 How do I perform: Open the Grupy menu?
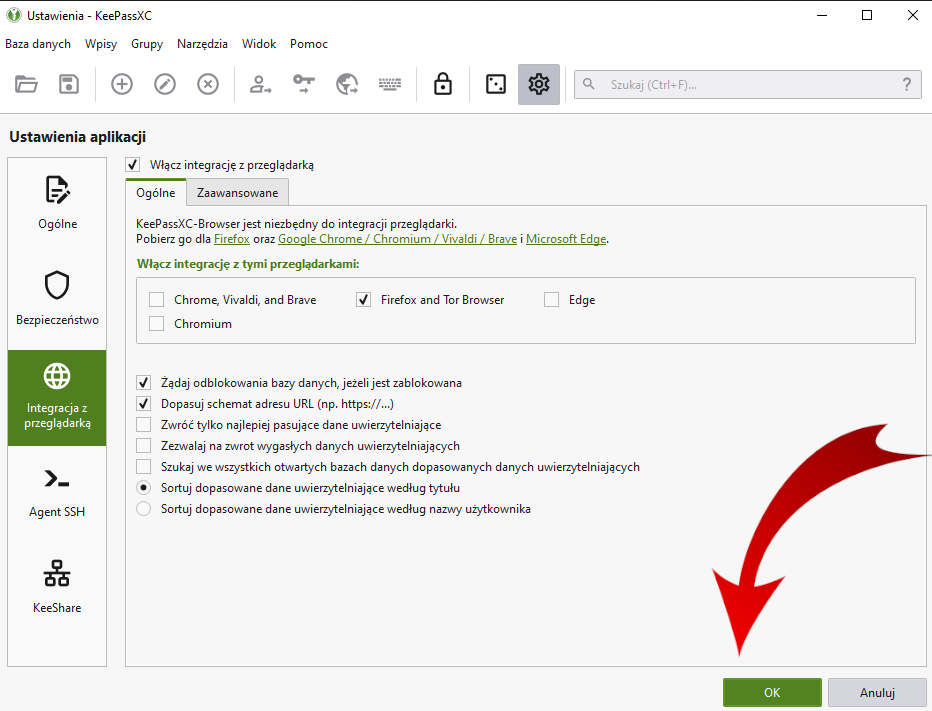pos(147,44)
